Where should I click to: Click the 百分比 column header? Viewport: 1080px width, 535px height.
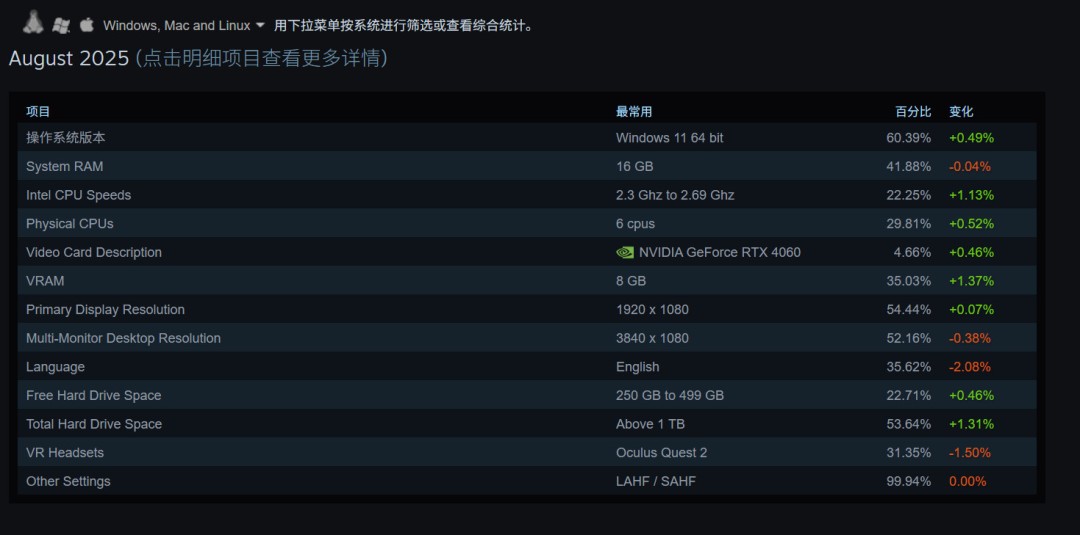pyautogui.click(x=913, y=112)
